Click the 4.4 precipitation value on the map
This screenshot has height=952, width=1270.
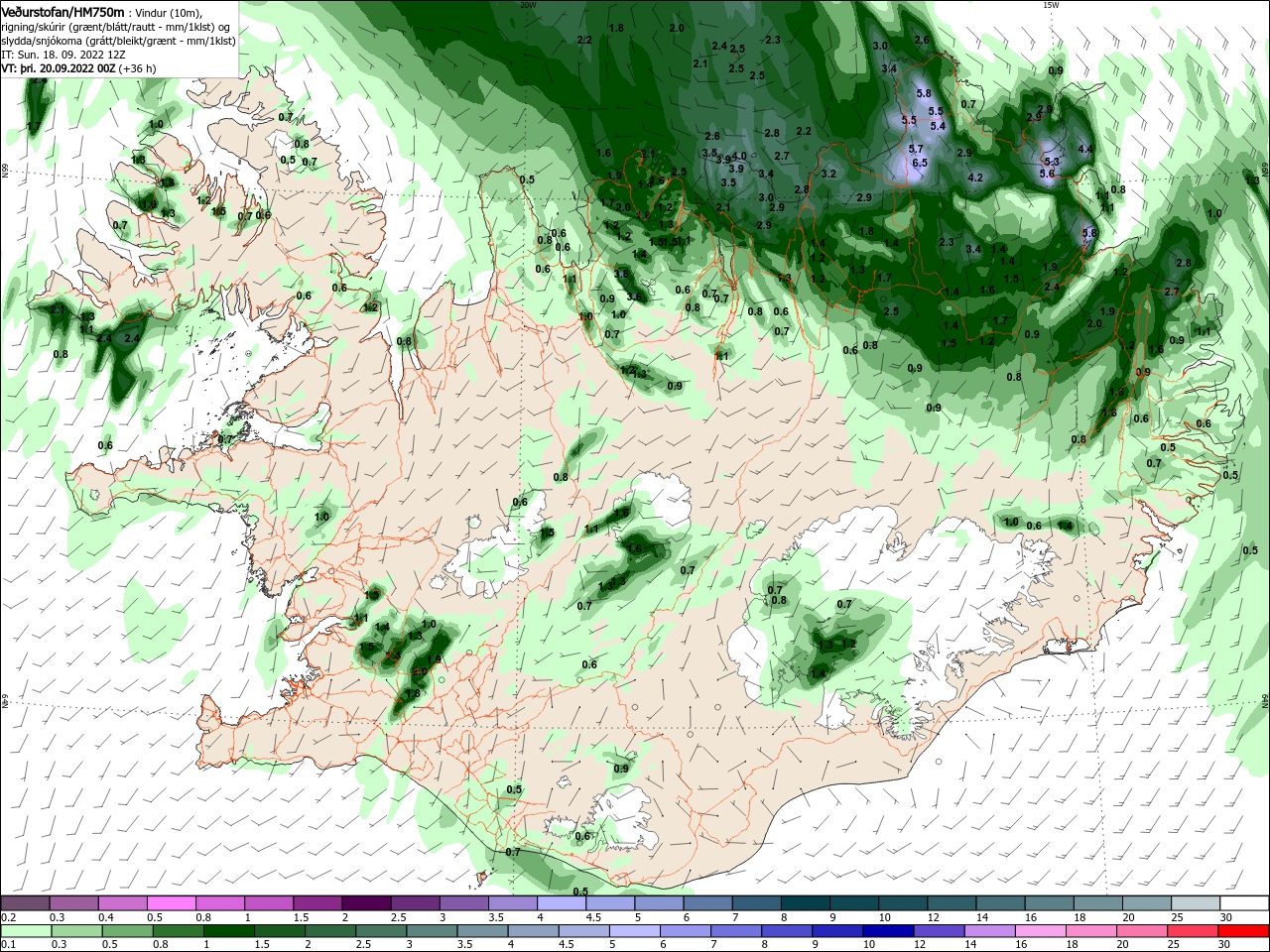(x=1084, y=149)
